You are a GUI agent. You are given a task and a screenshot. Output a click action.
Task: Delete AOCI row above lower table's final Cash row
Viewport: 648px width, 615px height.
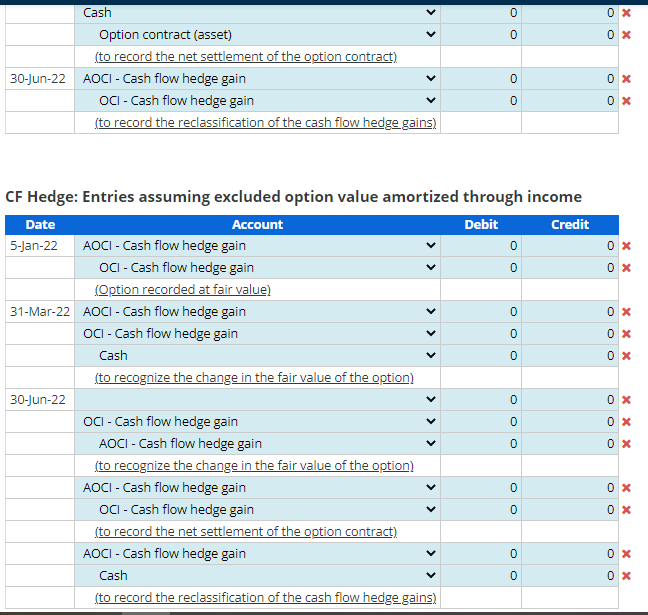[626, 554]
